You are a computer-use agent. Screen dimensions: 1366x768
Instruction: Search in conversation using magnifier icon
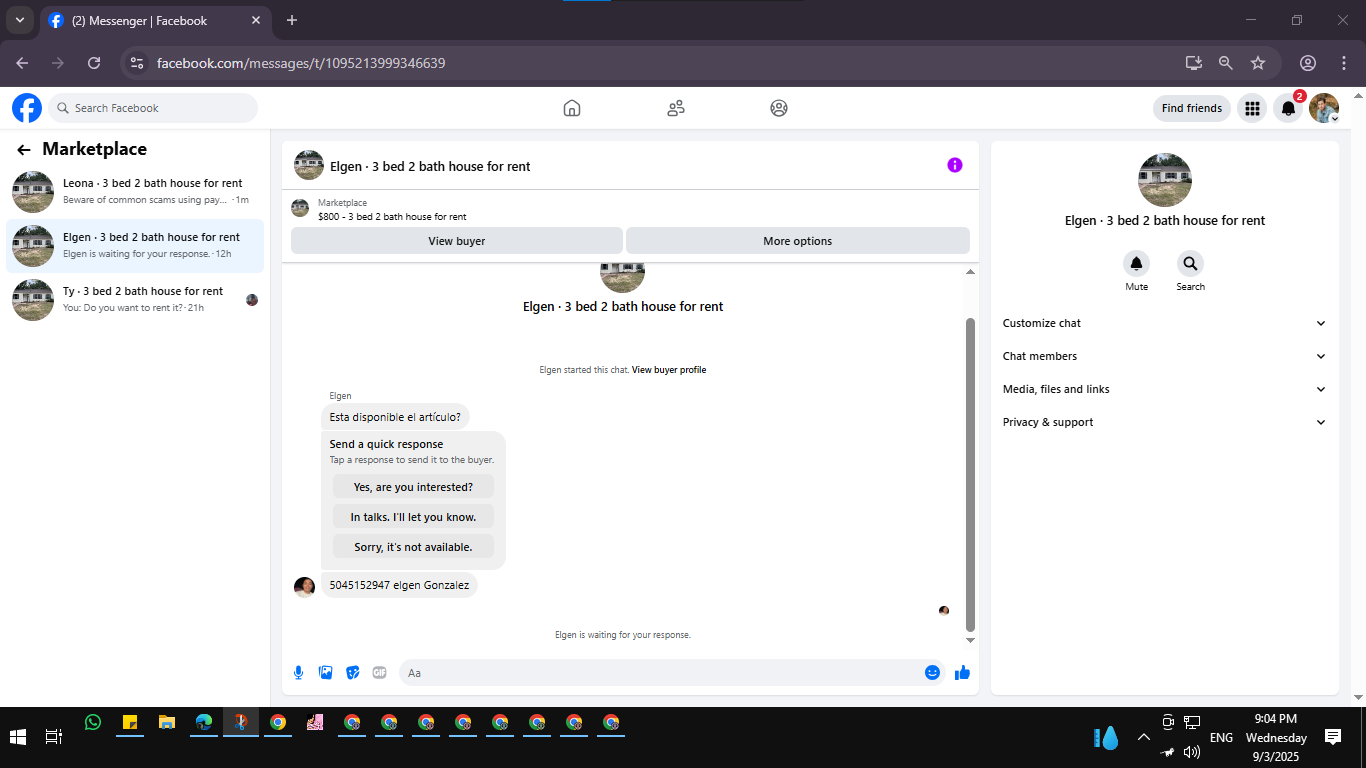(1190, 264)
